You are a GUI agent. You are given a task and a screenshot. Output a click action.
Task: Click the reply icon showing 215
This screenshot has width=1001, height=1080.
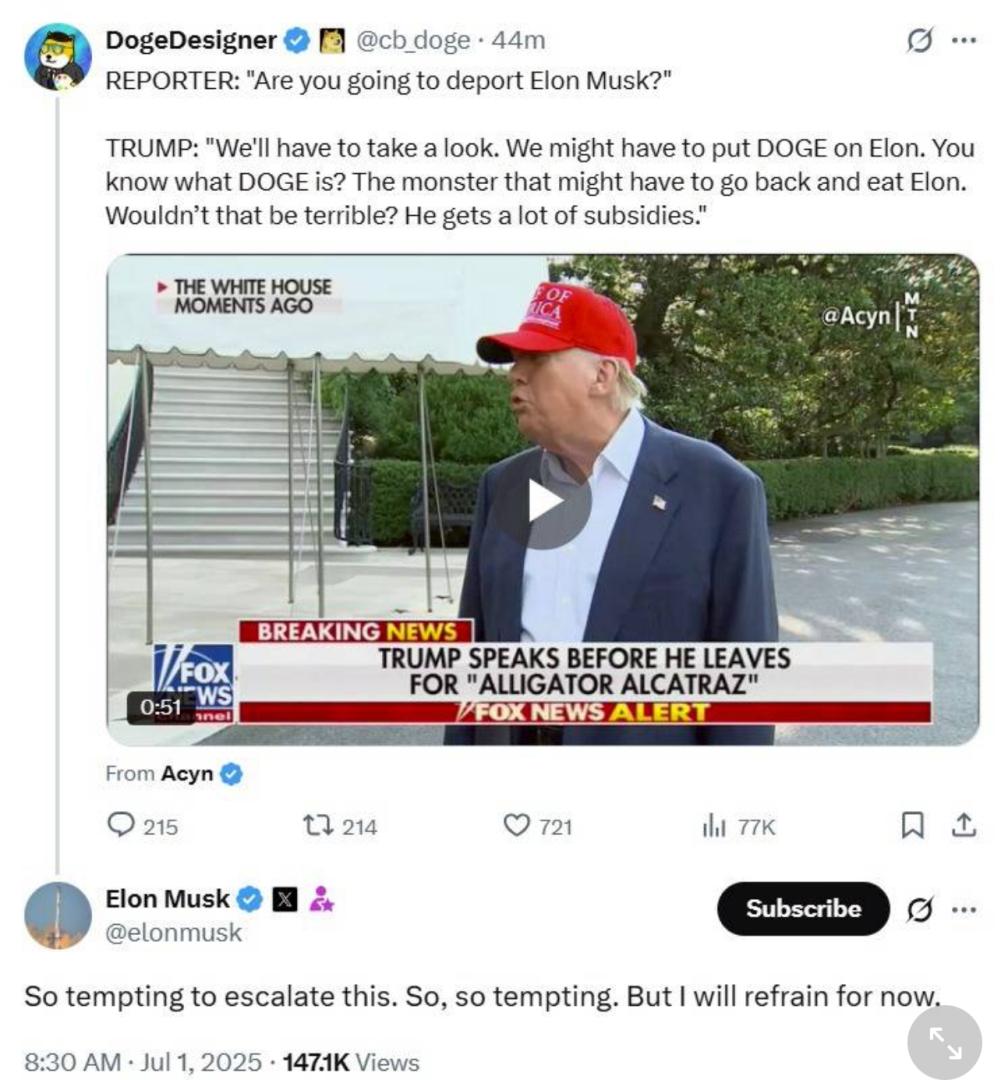pos(121,824)
